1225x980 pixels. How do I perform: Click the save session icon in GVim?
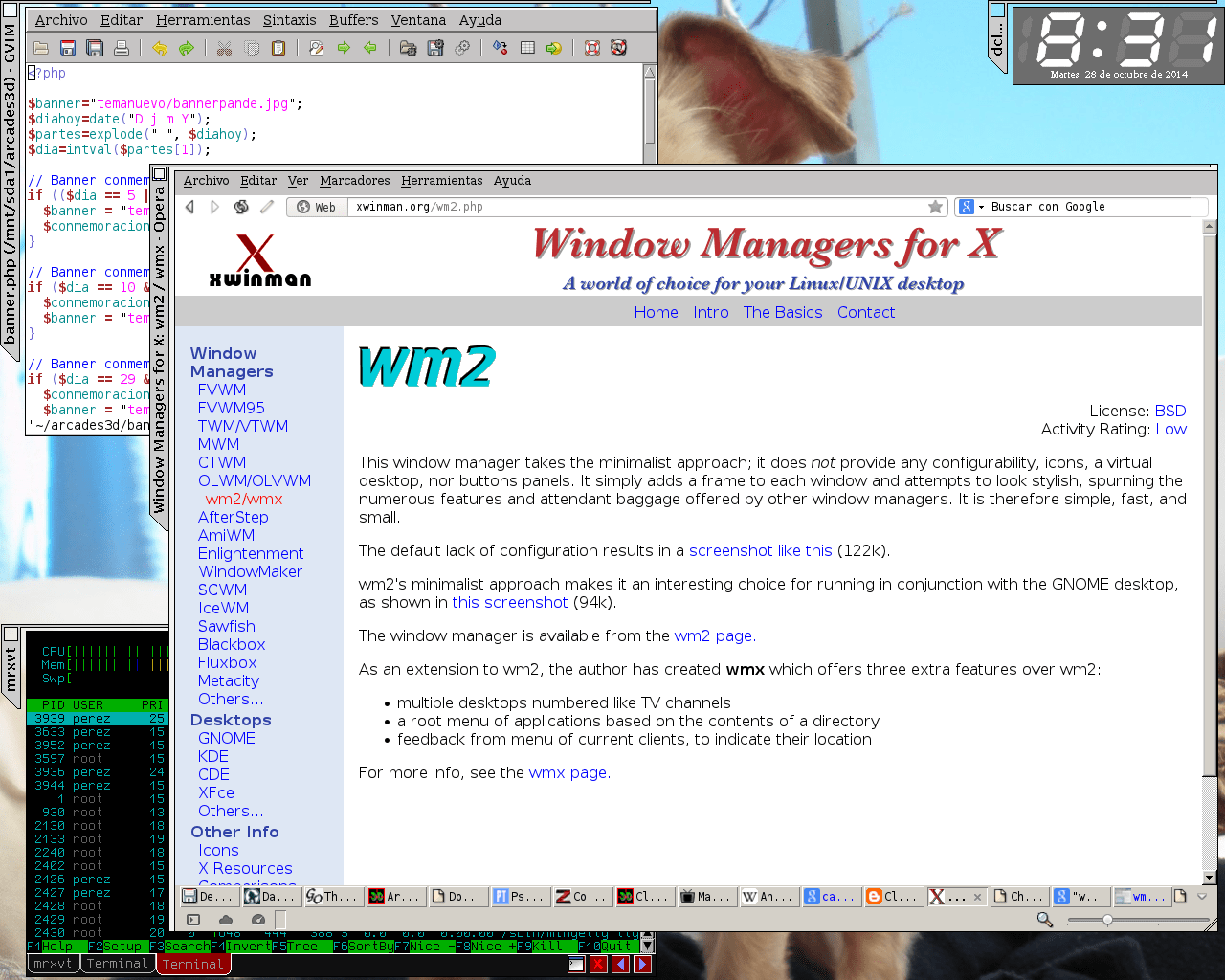click(x=435, y=48)
